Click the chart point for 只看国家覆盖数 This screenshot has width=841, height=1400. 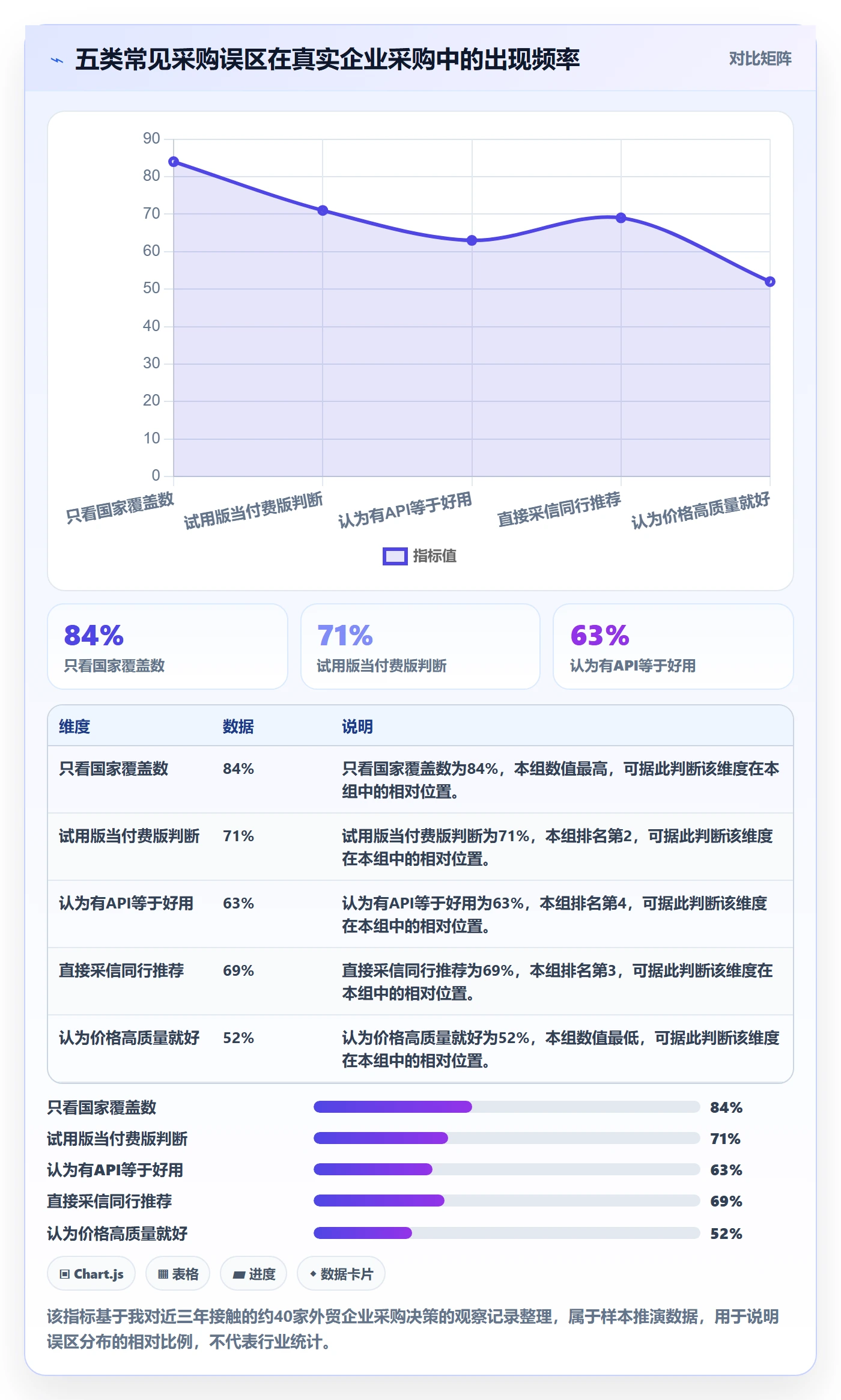coord(174,162)
